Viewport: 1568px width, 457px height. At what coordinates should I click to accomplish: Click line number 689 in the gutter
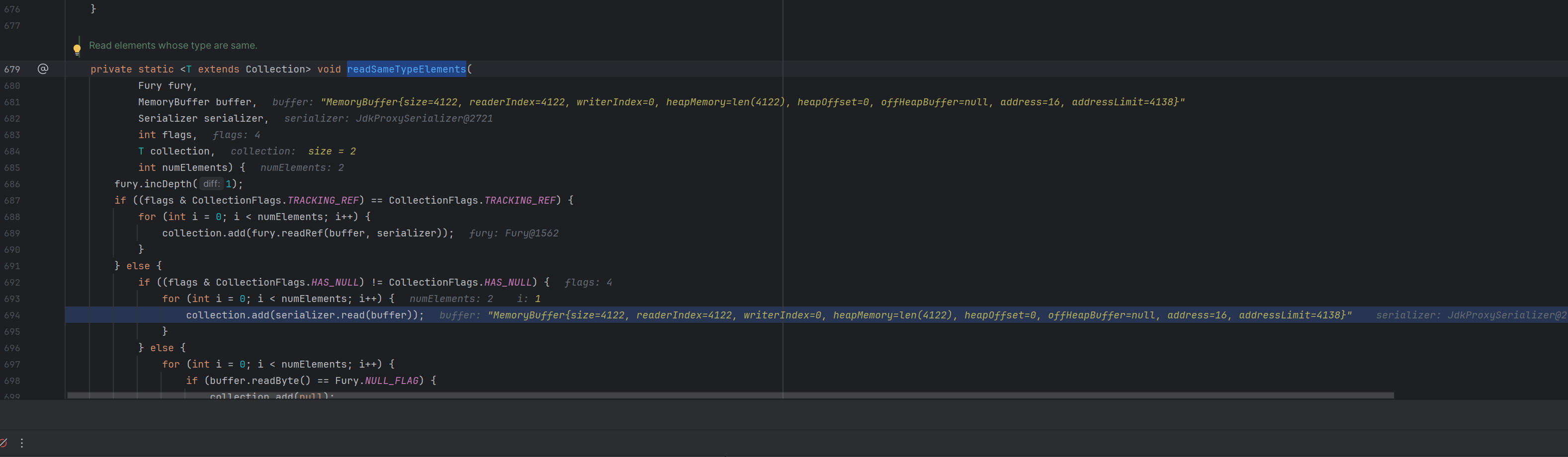12,233
